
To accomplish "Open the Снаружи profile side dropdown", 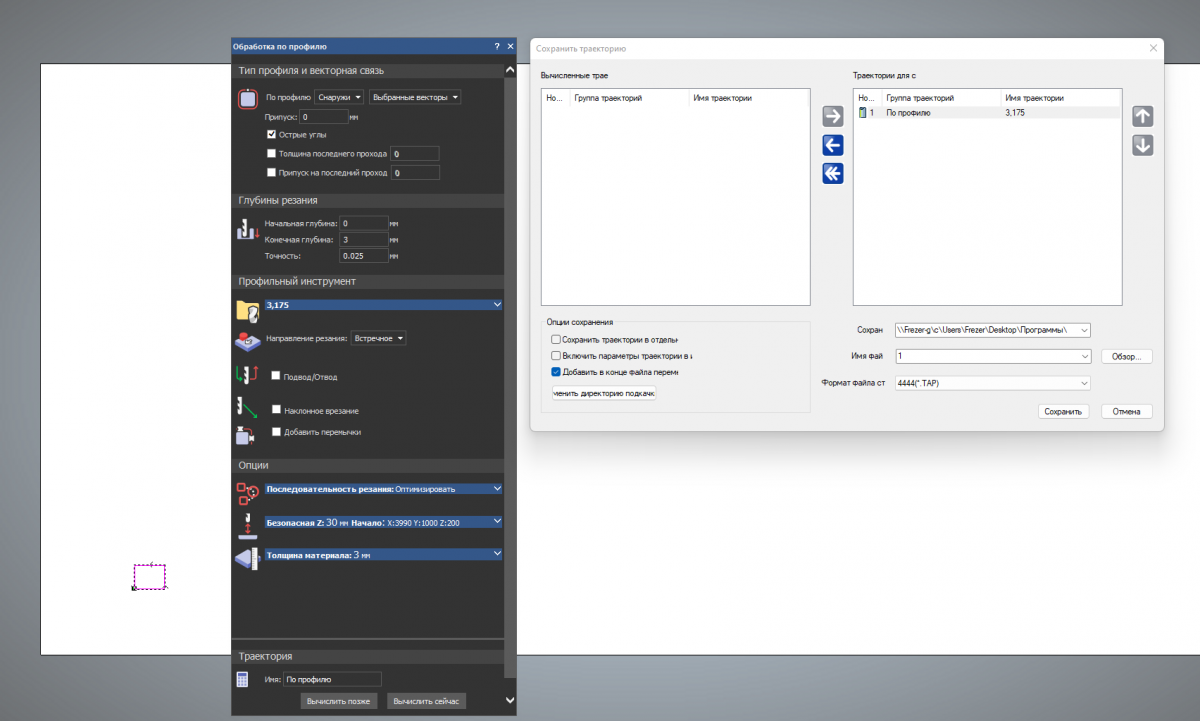I will tap(339, 98).
